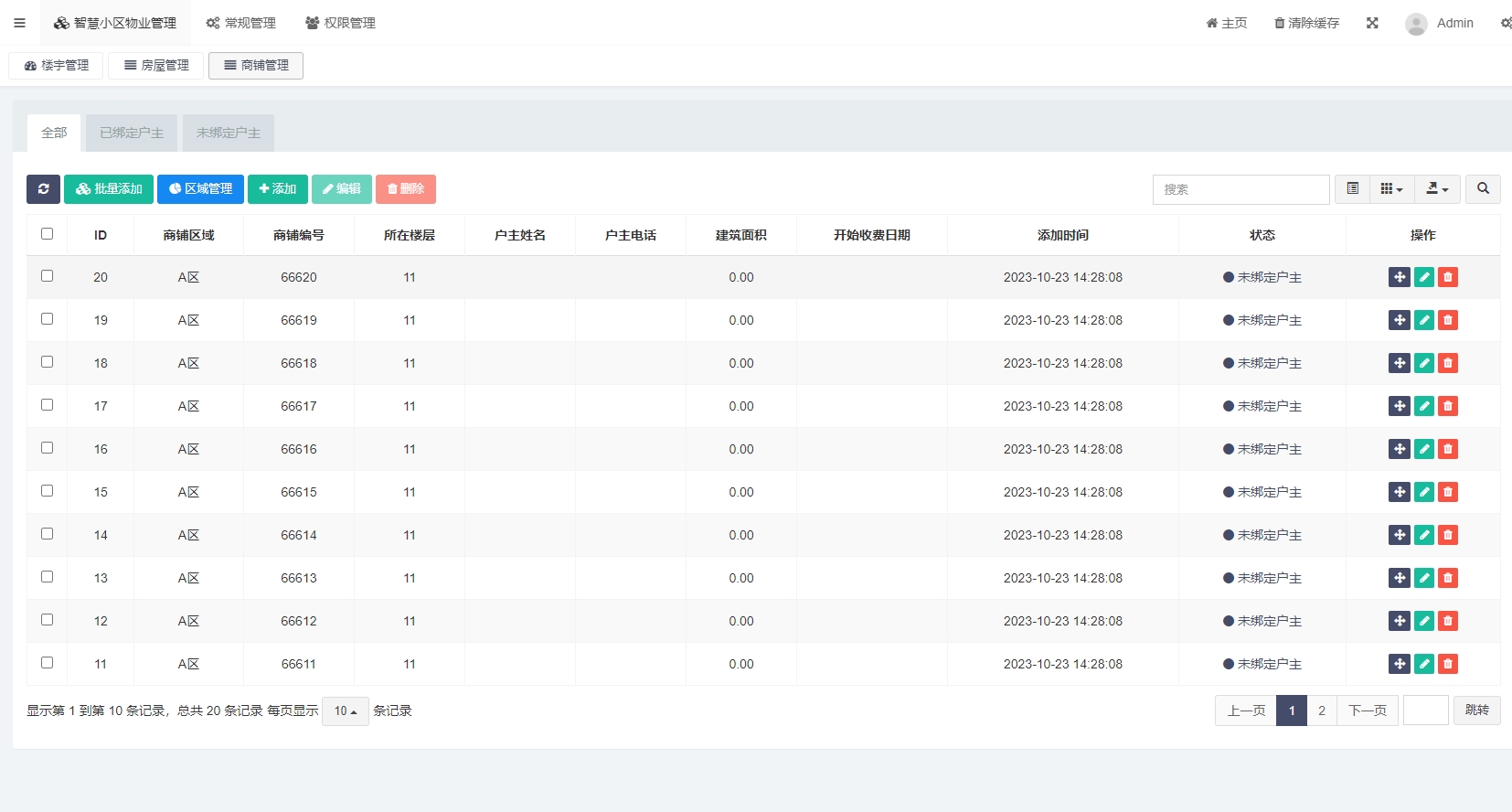This screenshot has height=812, width=1512.
Task: Click the refresh icon button in toolbar
Action: coord(43,189)
